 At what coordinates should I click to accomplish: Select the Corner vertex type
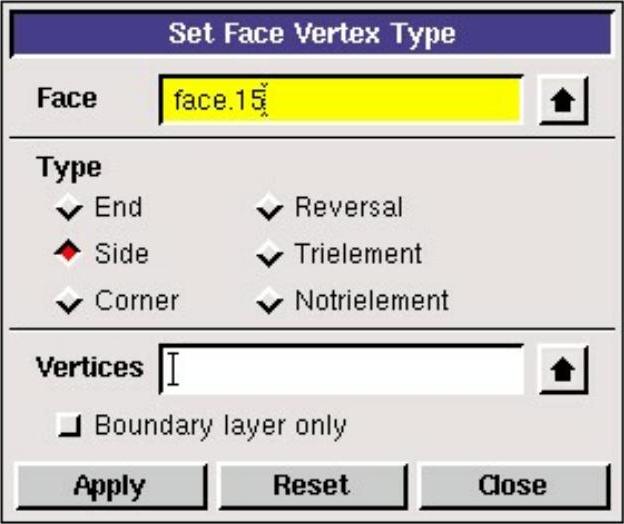pos(69,301)
